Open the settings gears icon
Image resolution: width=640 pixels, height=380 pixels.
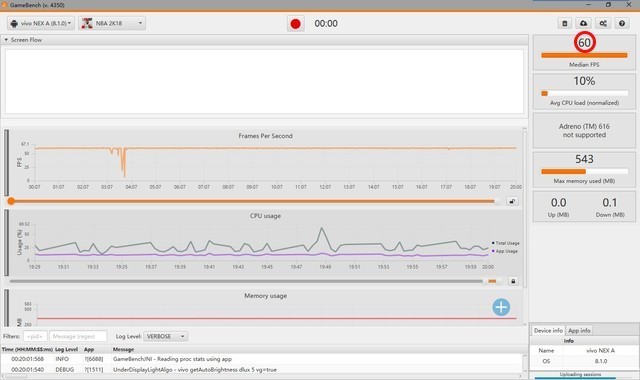pyautogui.click(x=603, y=24)
